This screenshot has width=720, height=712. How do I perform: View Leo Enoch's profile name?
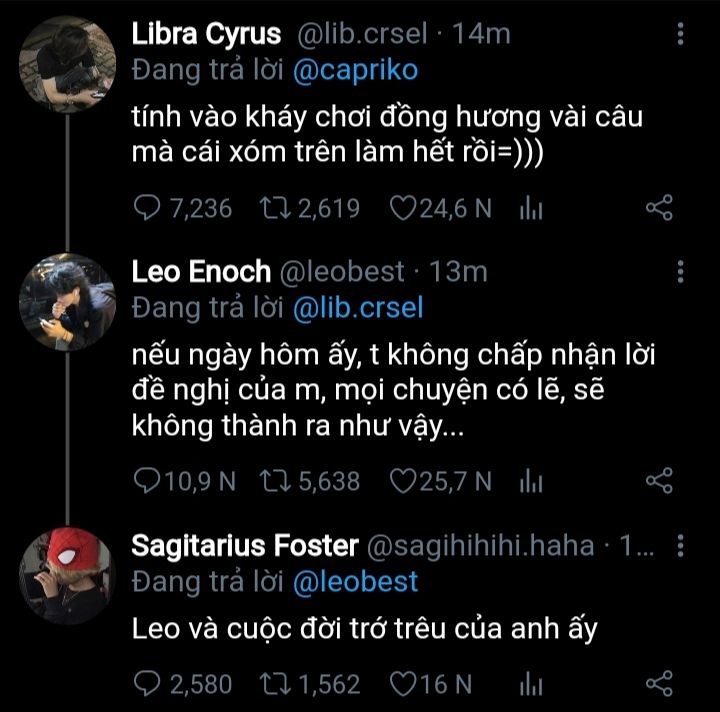(201, 271)
